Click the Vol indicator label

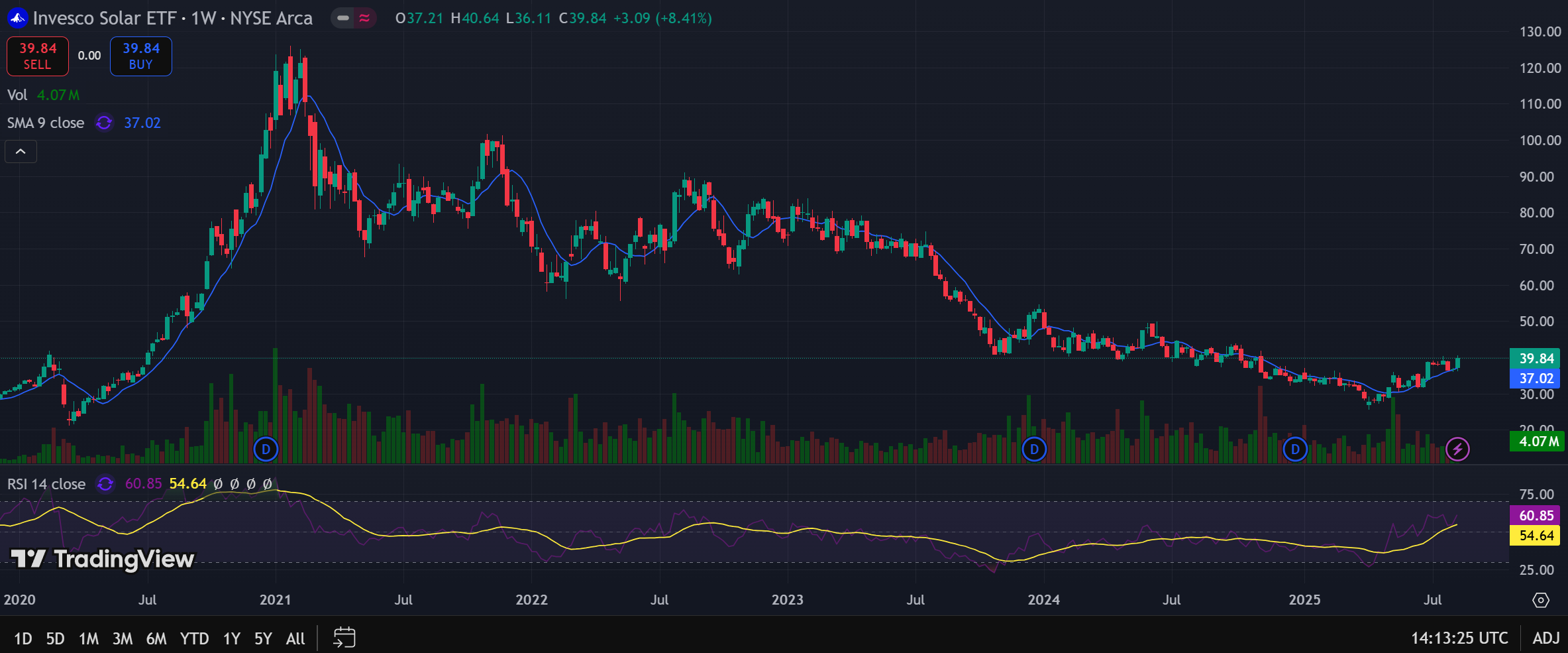[x=17, y=95]
